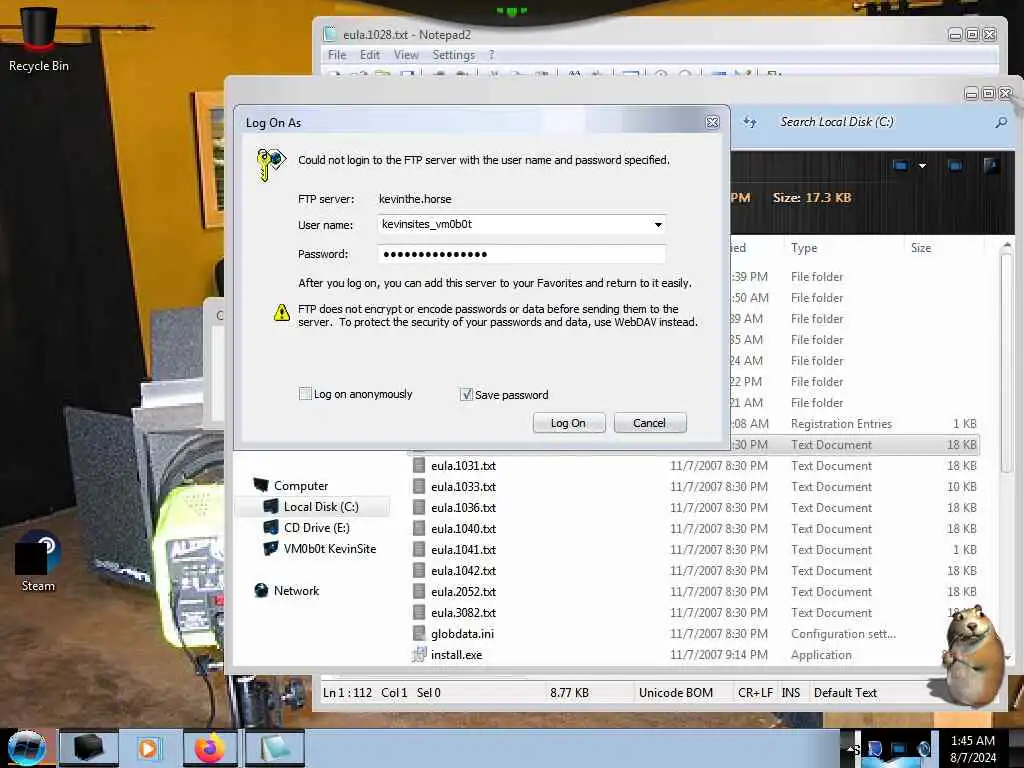Click the Explorer change view icon
The width and height of the screenshot is (1024, 768).
pyautogui.click(x=901, y=166)
